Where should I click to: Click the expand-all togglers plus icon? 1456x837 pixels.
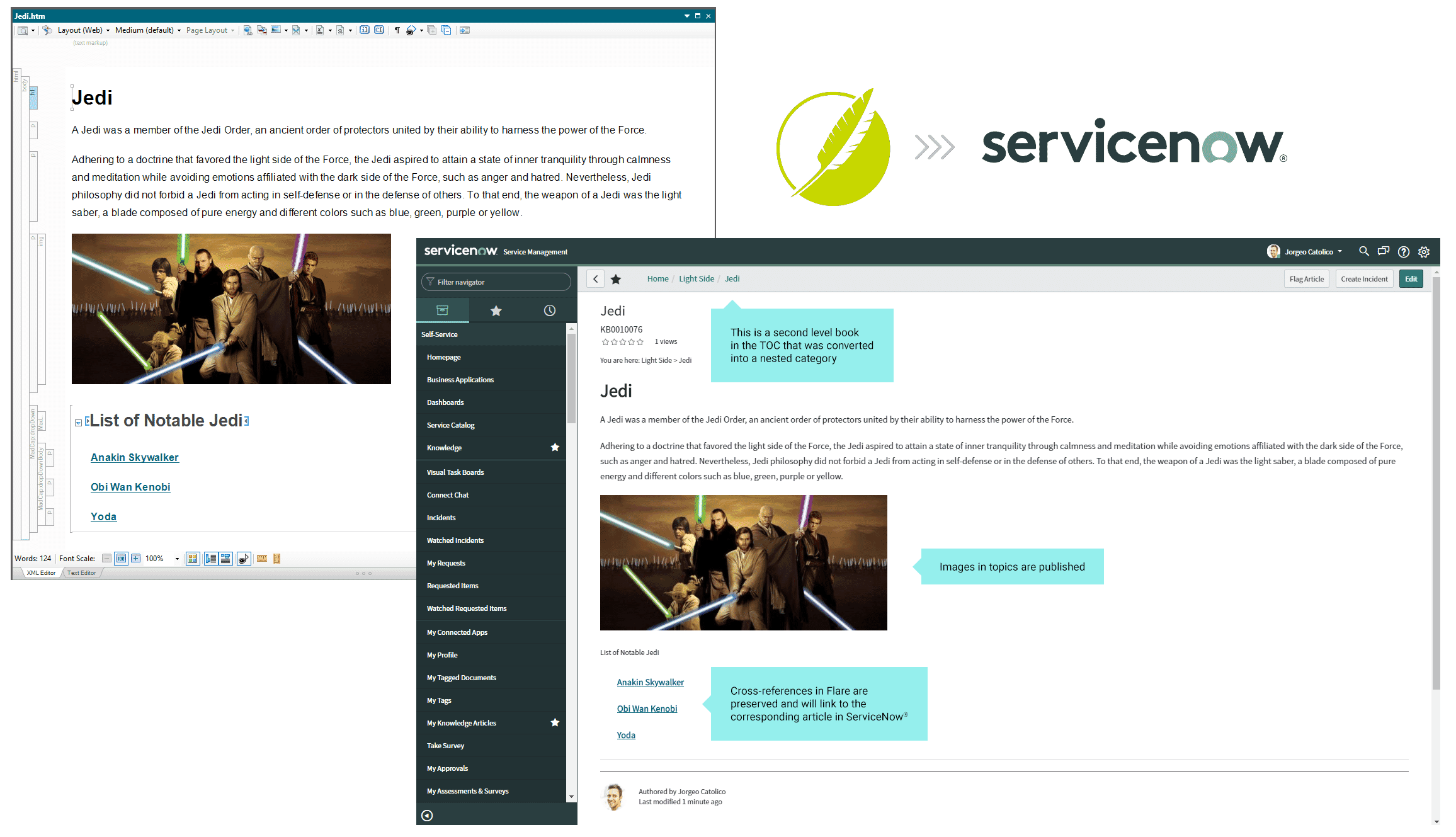(x=432, y=30)
